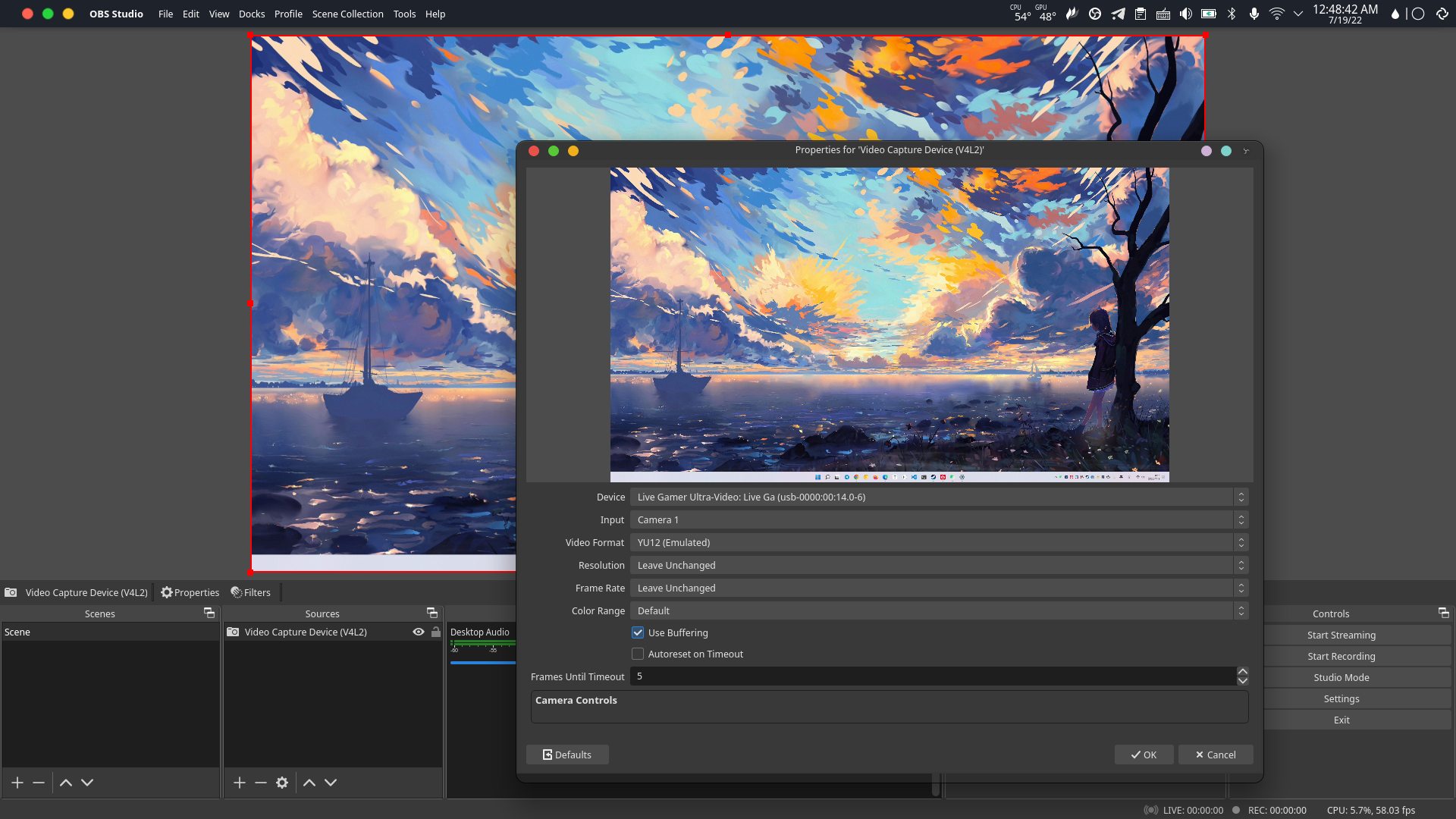Image resolution: width=1456 pixels, height=819 pixels.
Task: Lock the Video Capture Device source with the padlock
Action: click(x=436, y=632)
